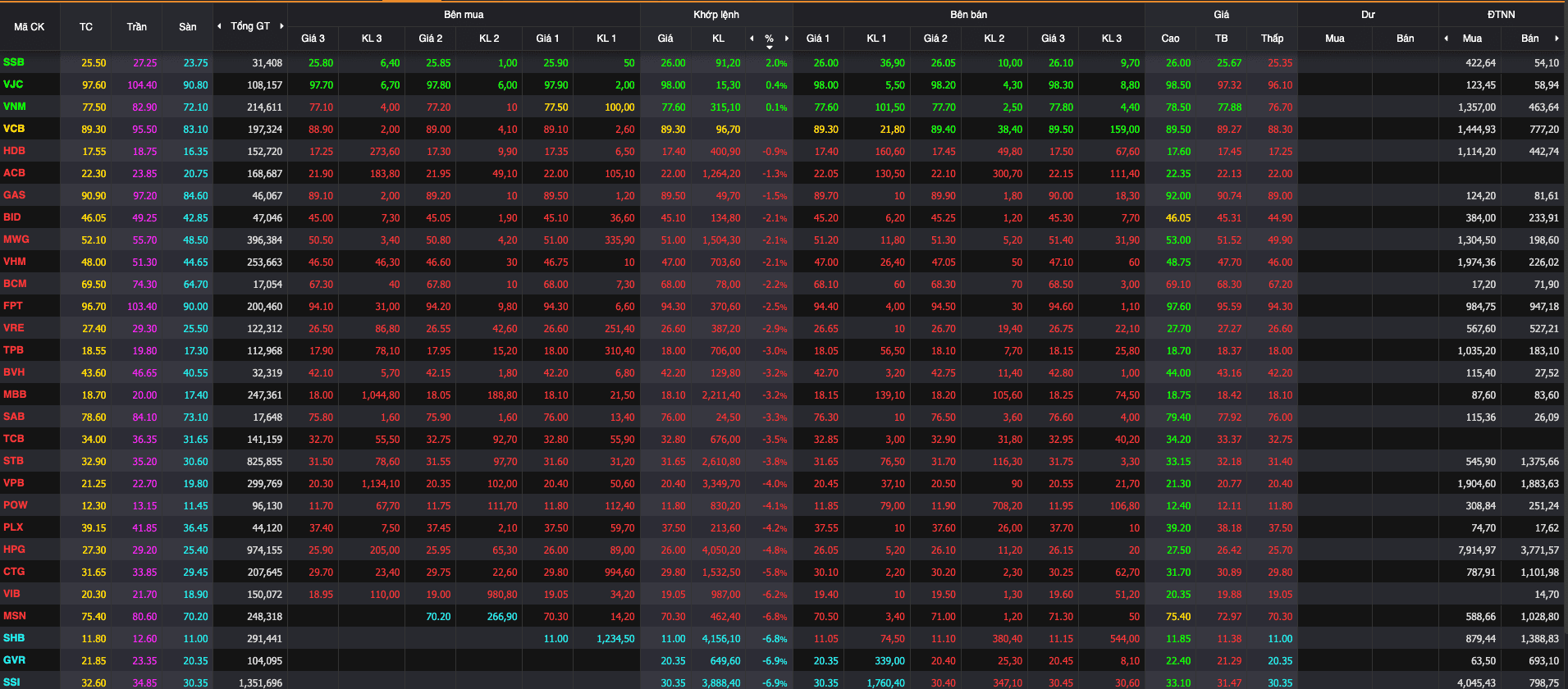Click left arrow beside Tổng GT header
This screenshot has width=1568, height=689.
pos(219,26)
